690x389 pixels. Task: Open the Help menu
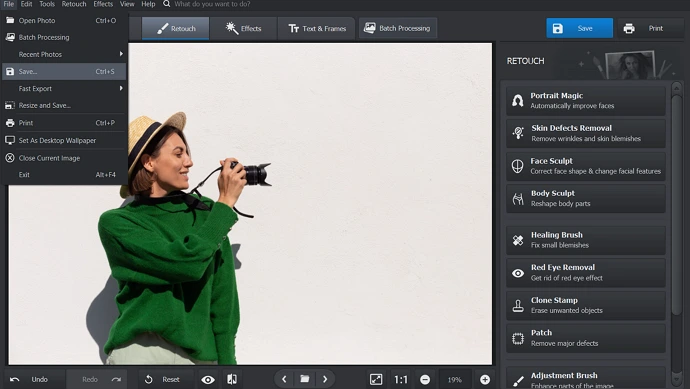(x=148, y=4)
